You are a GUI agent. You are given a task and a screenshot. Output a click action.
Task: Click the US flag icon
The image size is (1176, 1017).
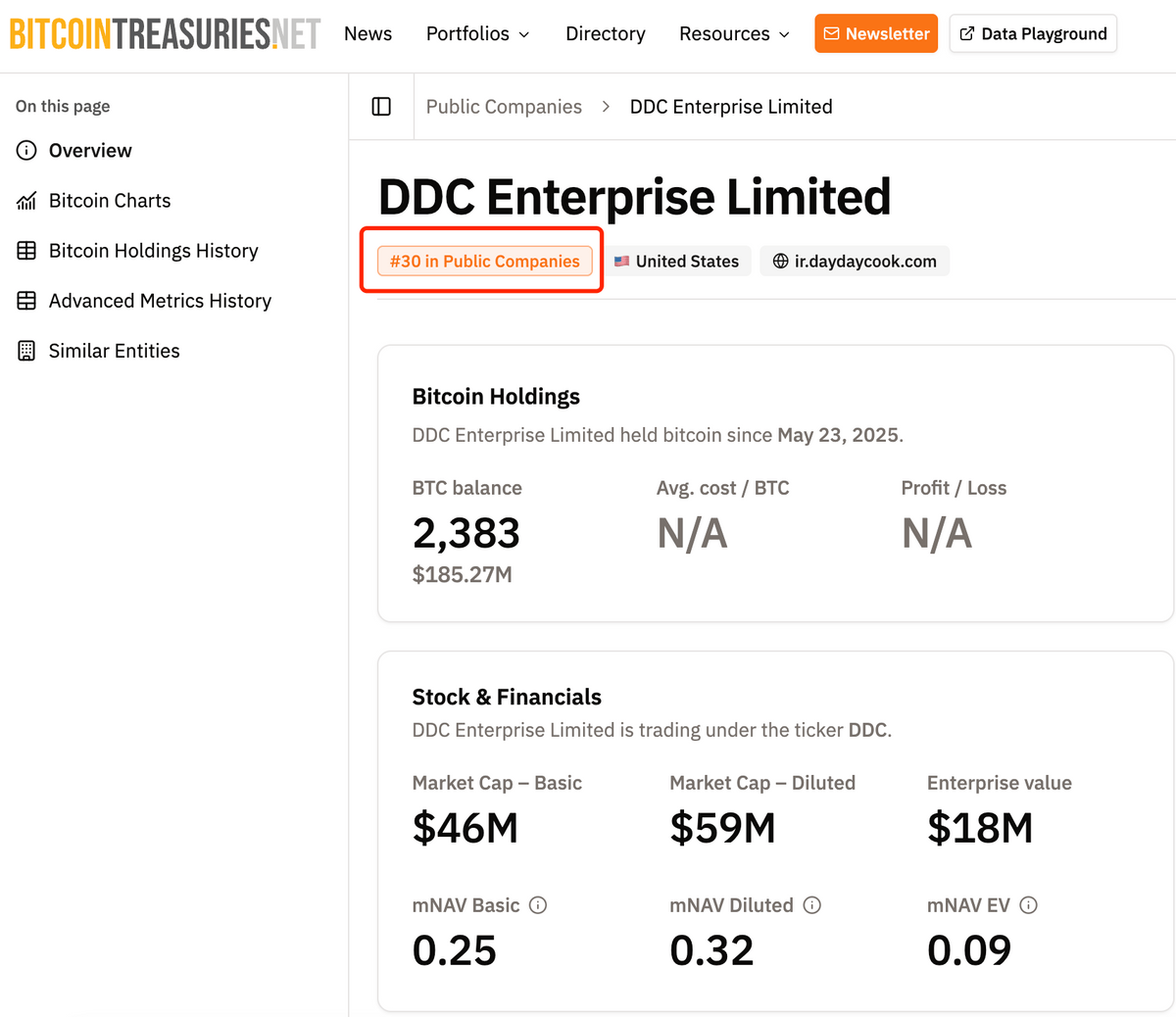tap(621, 262)
